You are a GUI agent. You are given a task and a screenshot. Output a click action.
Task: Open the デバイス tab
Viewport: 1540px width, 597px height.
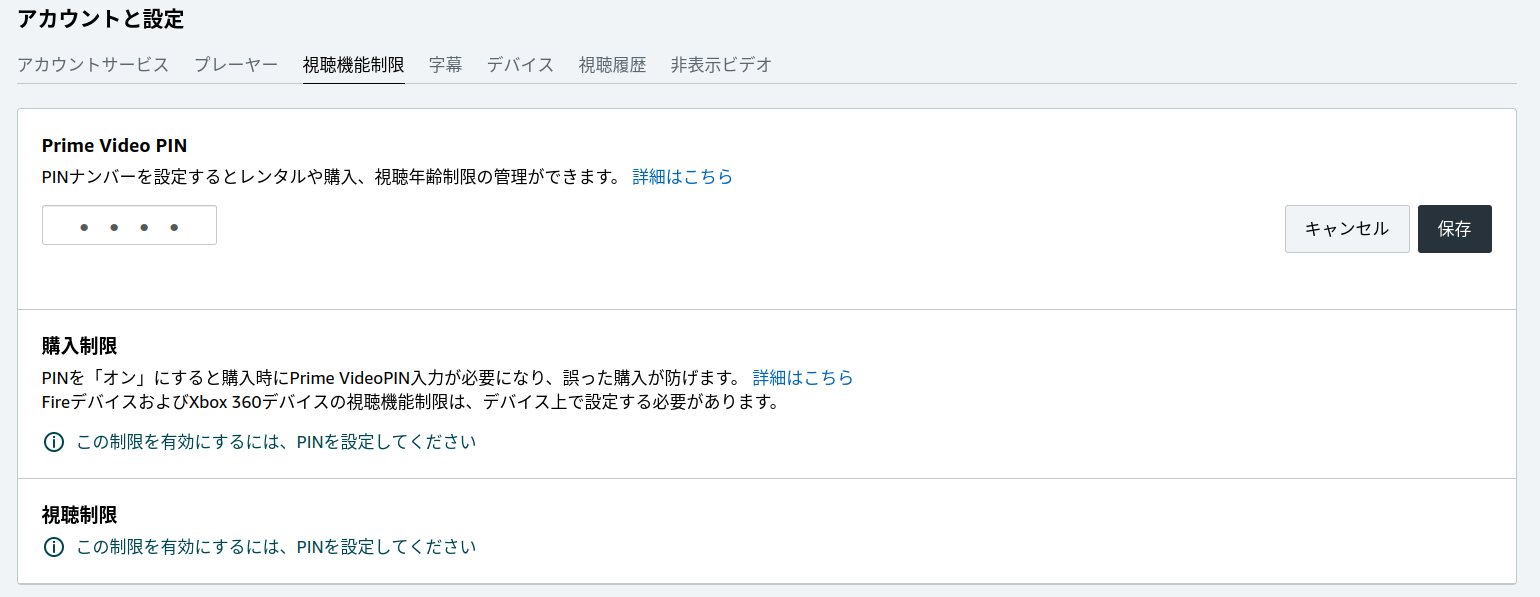[520, 64]
